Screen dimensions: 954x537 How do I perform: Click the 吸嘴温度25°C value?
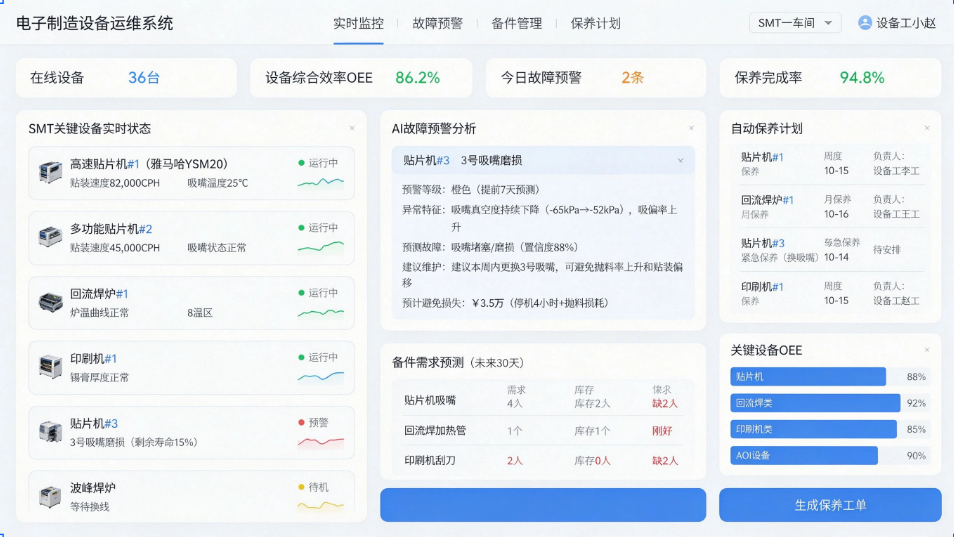(218, 183)
